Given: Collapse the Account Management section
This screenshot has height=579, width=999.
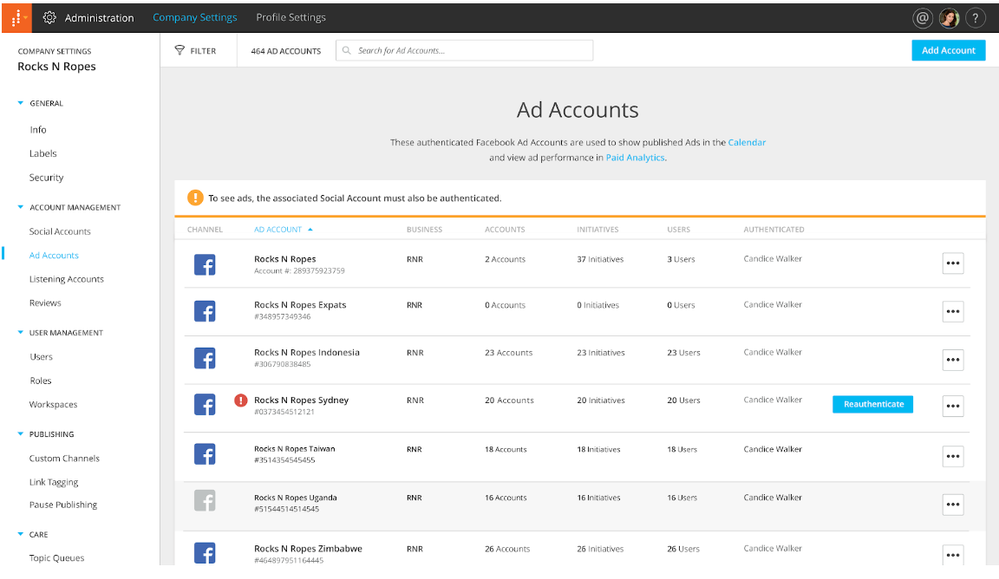Looking at the screenshot, I should point(20,207).
